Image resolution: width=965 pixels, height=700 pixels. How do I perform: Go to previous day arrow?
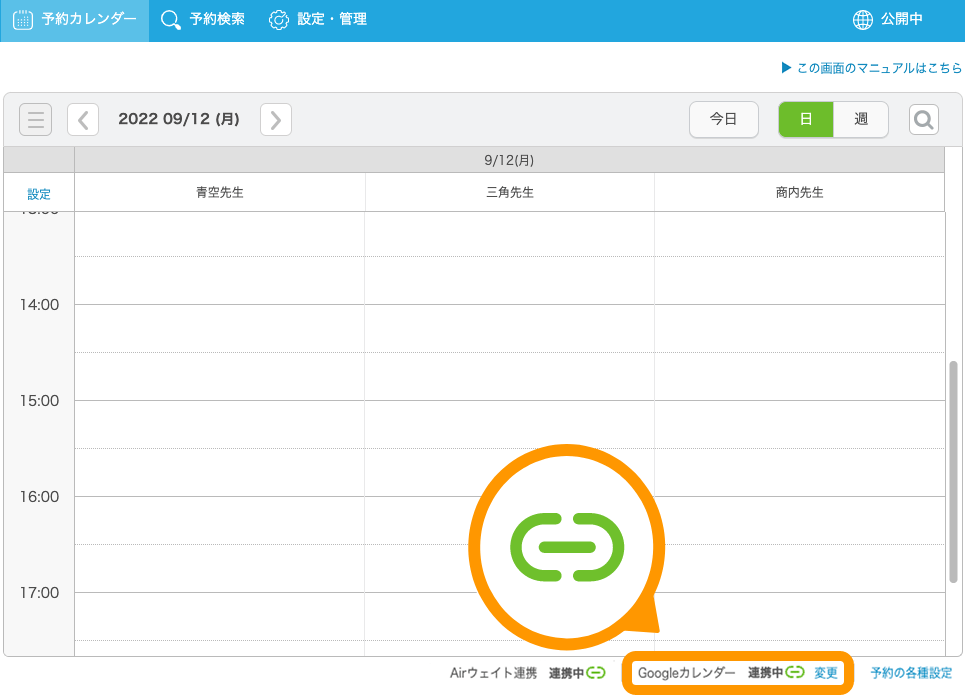(83, 120)
